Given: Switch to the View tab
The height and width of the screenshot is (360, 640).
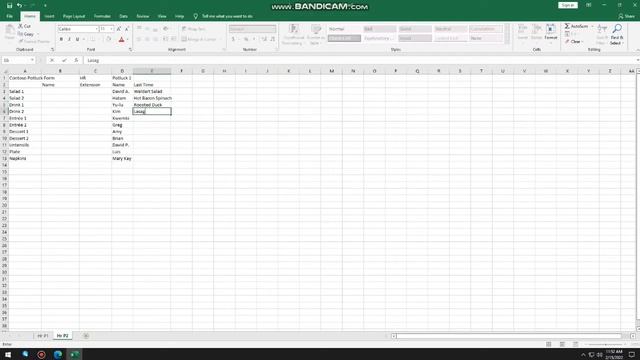Looking at the screenshot, I should [x=162, y=16].
